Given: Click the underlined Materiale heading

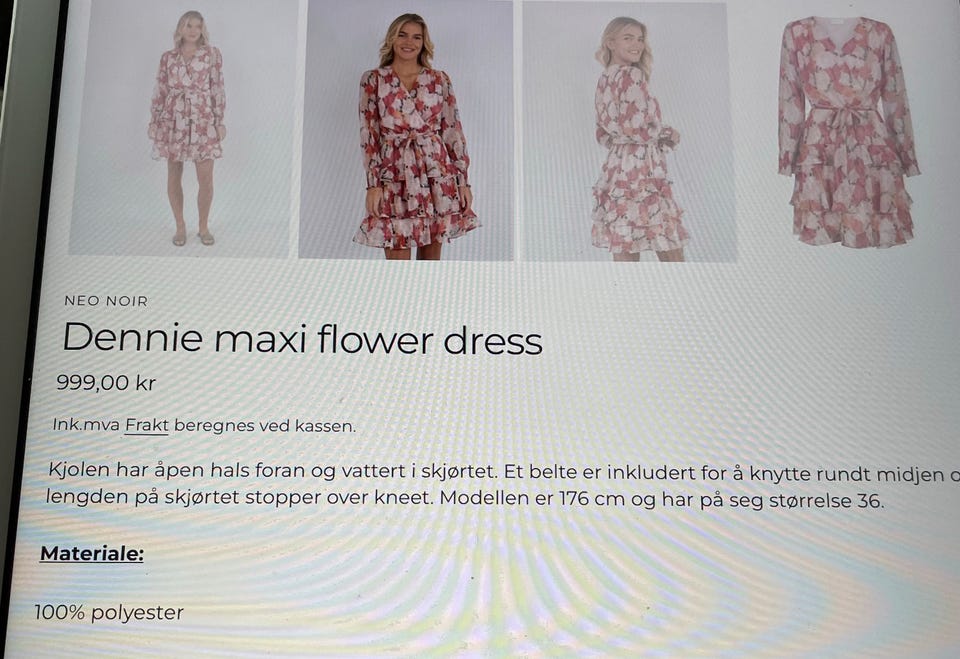Looking at the screenshot, I should tap(92, 554).
